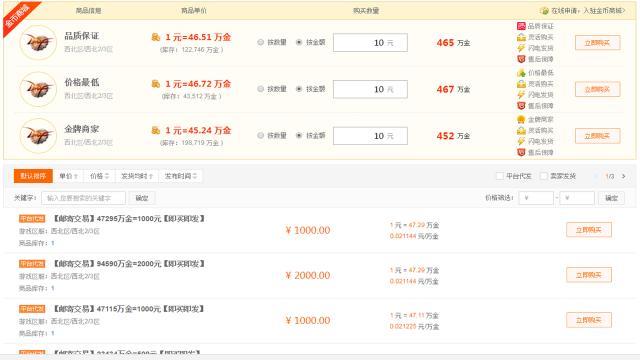Viewport: 640px width, 360px height.
Task: Sort listings by 发货时间
Action: pos(137,176)
